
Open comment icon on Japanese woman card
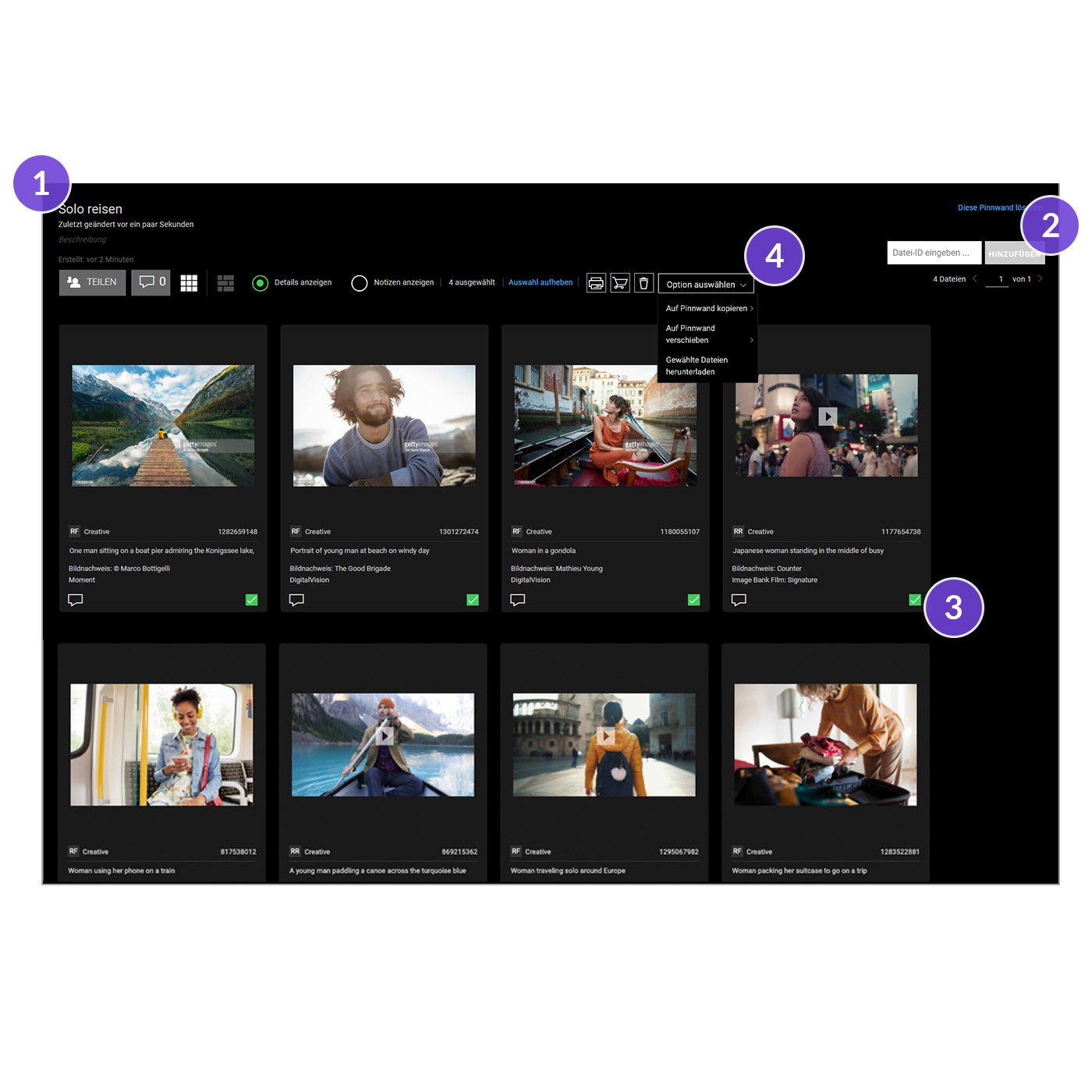pyautogui.click(x=739, y=600)
